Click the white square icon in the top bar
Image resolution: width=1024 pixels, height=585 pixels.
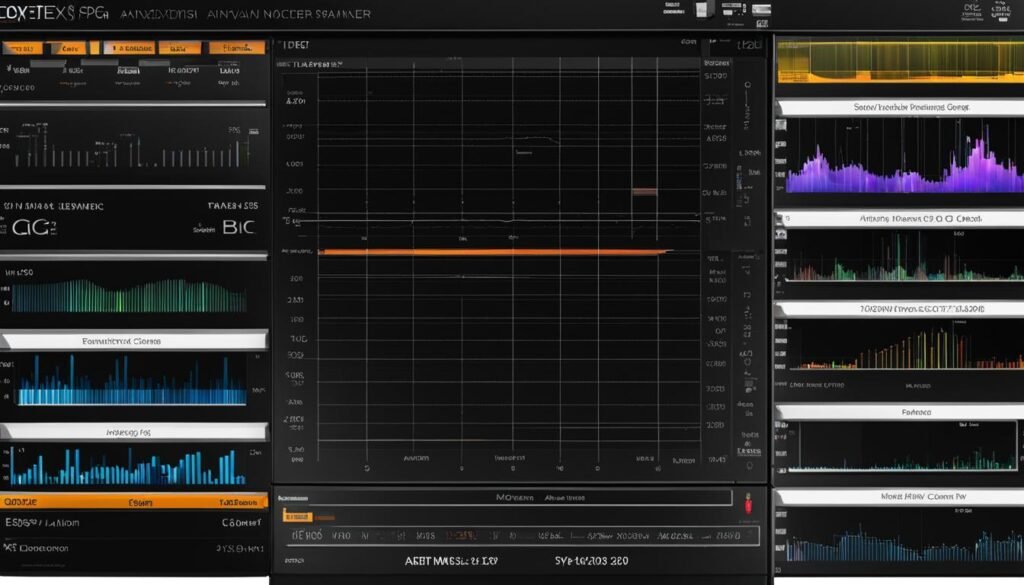[703, 10]
